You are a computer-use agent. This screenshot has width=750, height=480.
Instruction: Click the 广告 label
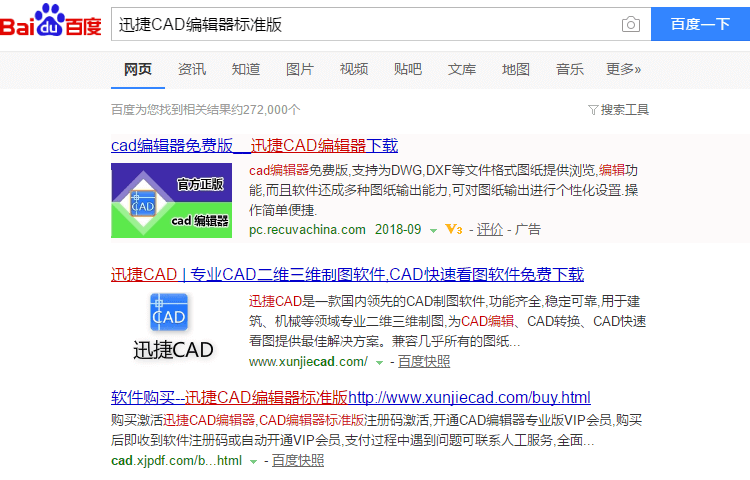(x=528, y=229)
